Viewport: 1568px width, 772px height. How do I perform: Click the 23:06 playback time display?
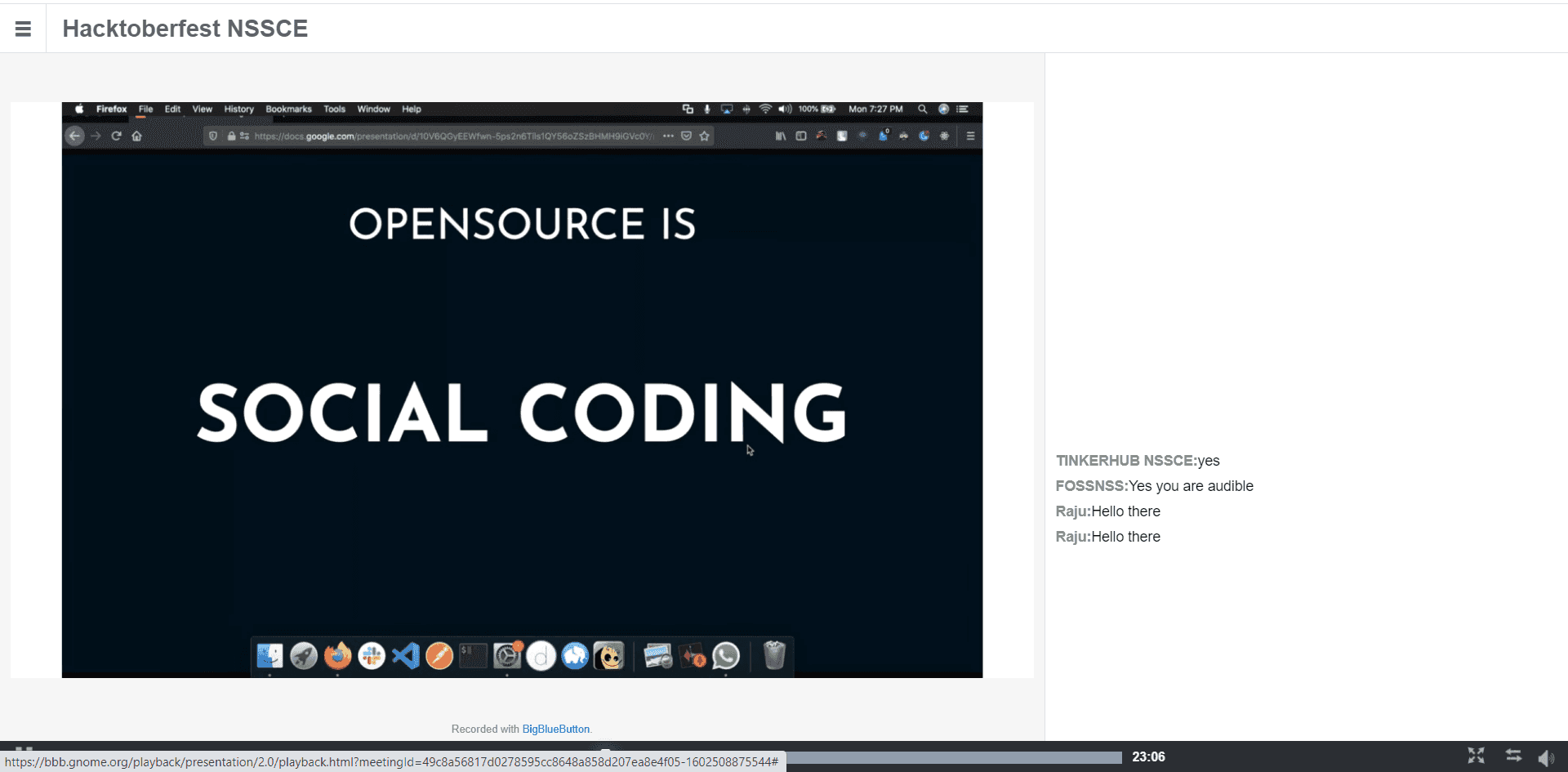[x=1148, y=756]
